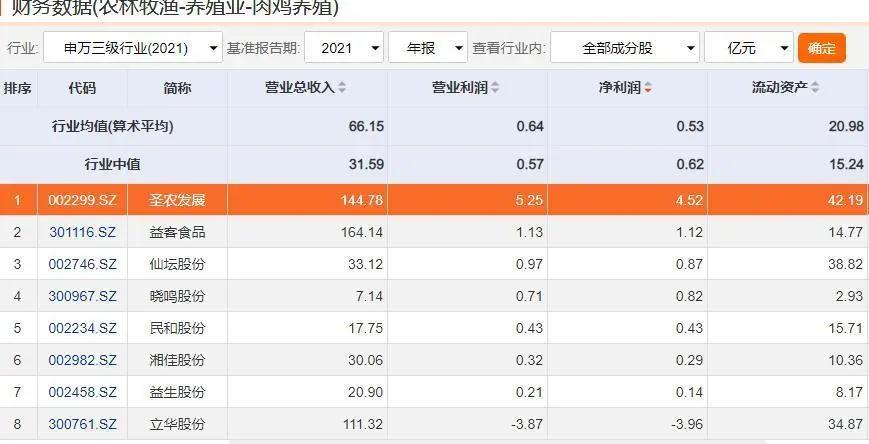The height and width of the screenshot is (444, 869).
Task: Click industry median current assets 15.24
Action: [846, 165]
